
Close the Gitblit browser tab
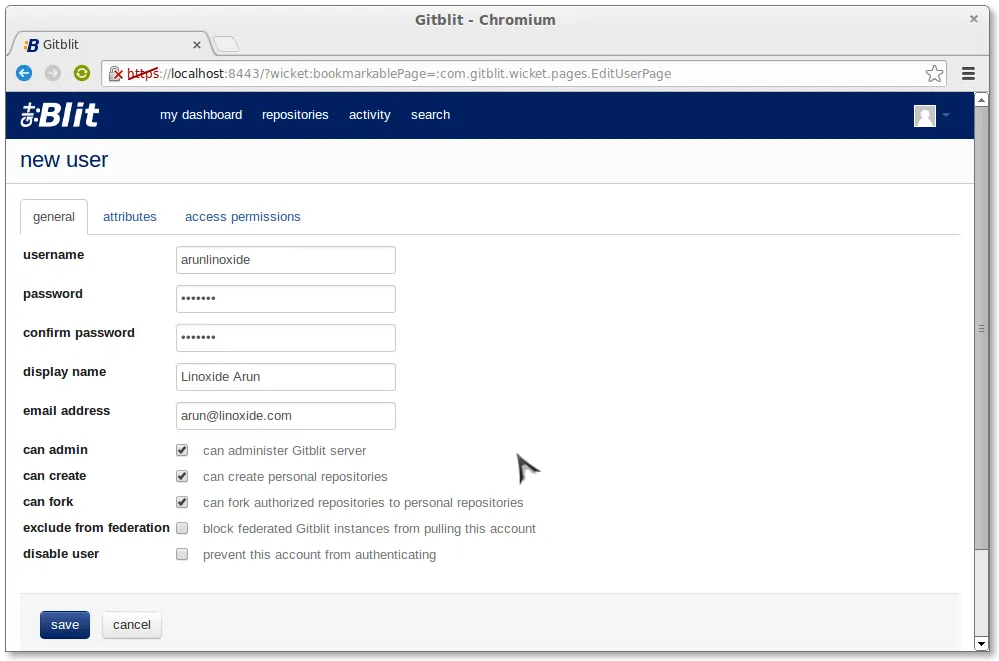(197, 45)
